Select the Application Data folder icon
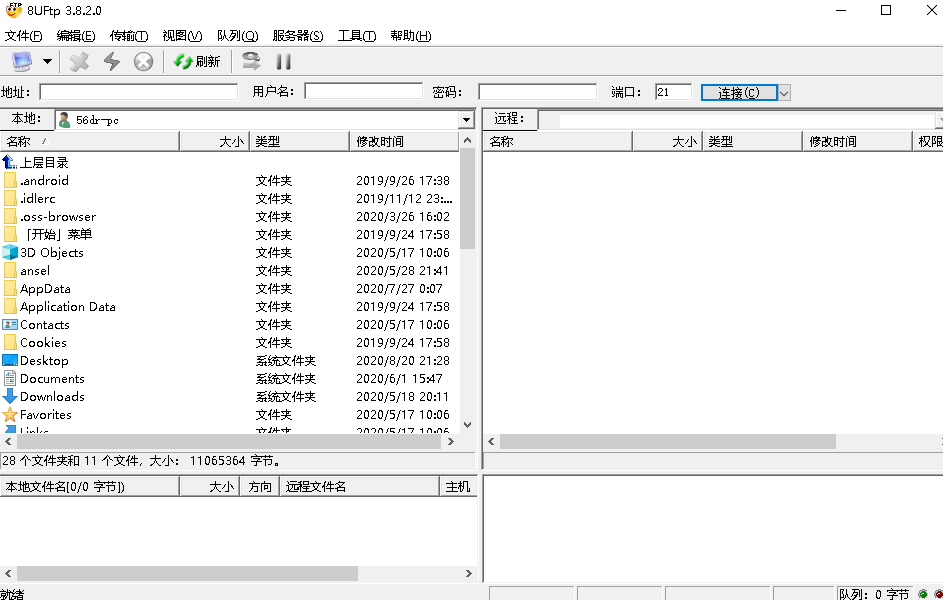 10,307
